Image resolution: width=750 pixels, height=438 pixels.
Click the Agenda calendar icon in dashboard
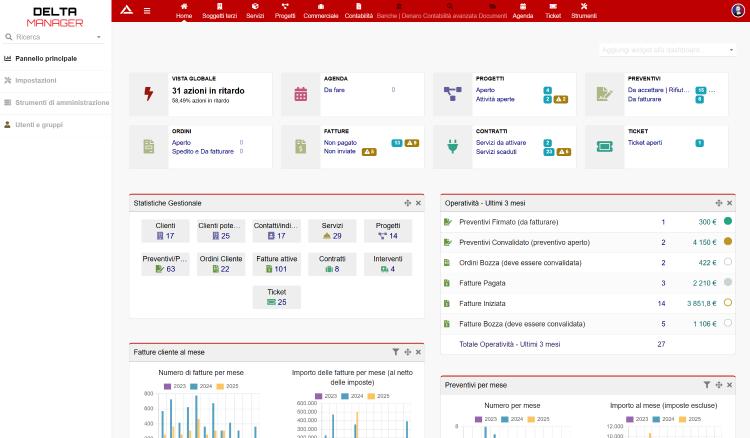[x=301, y=94]
